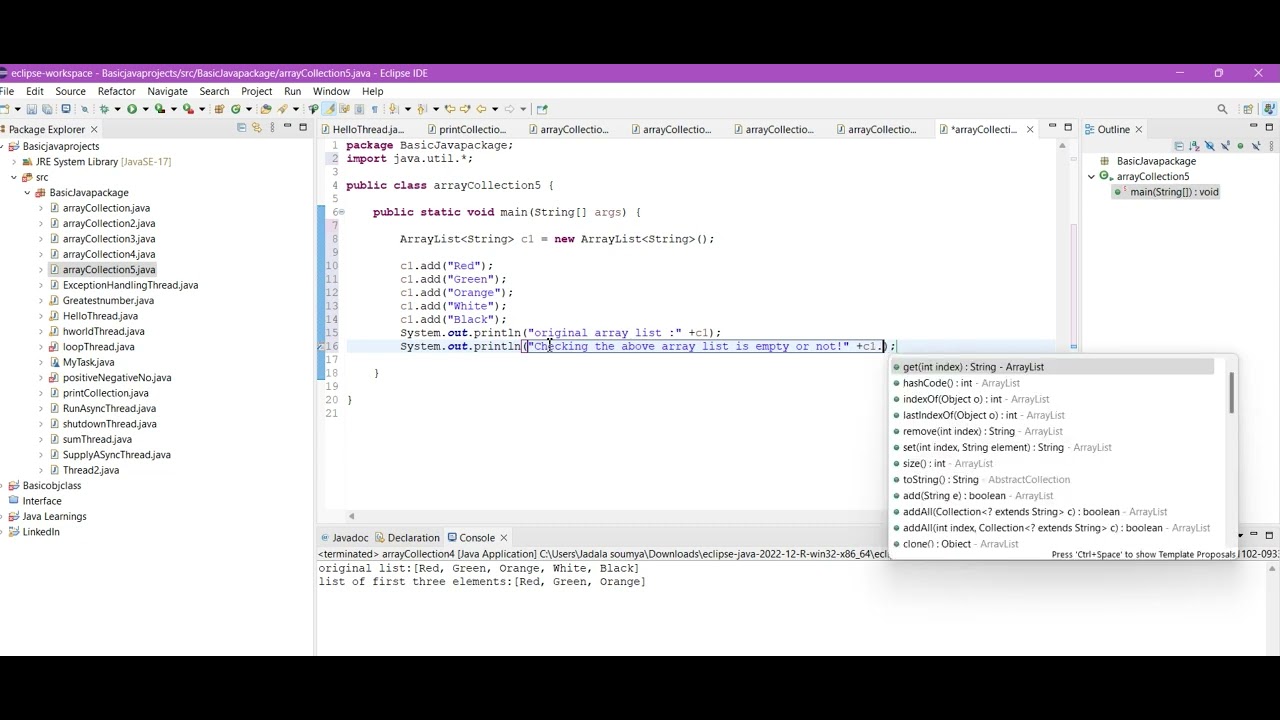
Task: Choose size() : int from suggestions
Action: tap(948, 464)
